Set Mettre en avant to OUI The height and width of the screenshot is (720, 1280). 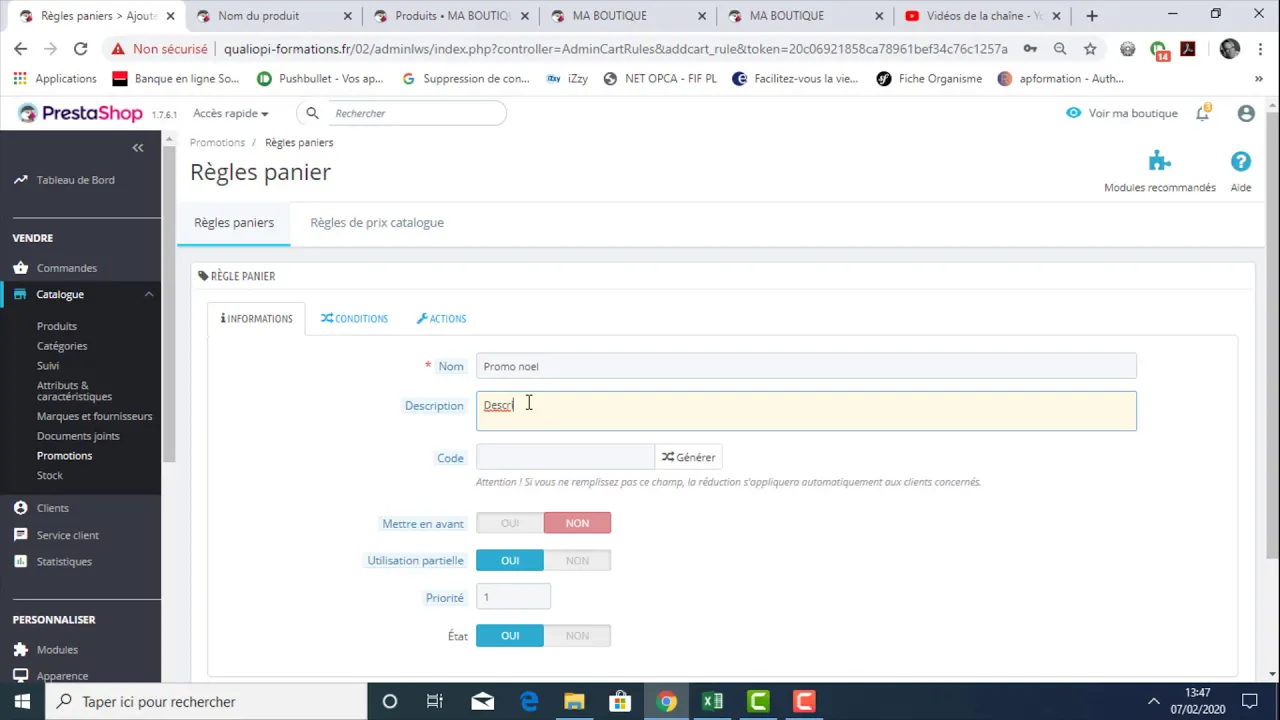tap(510, 523)
